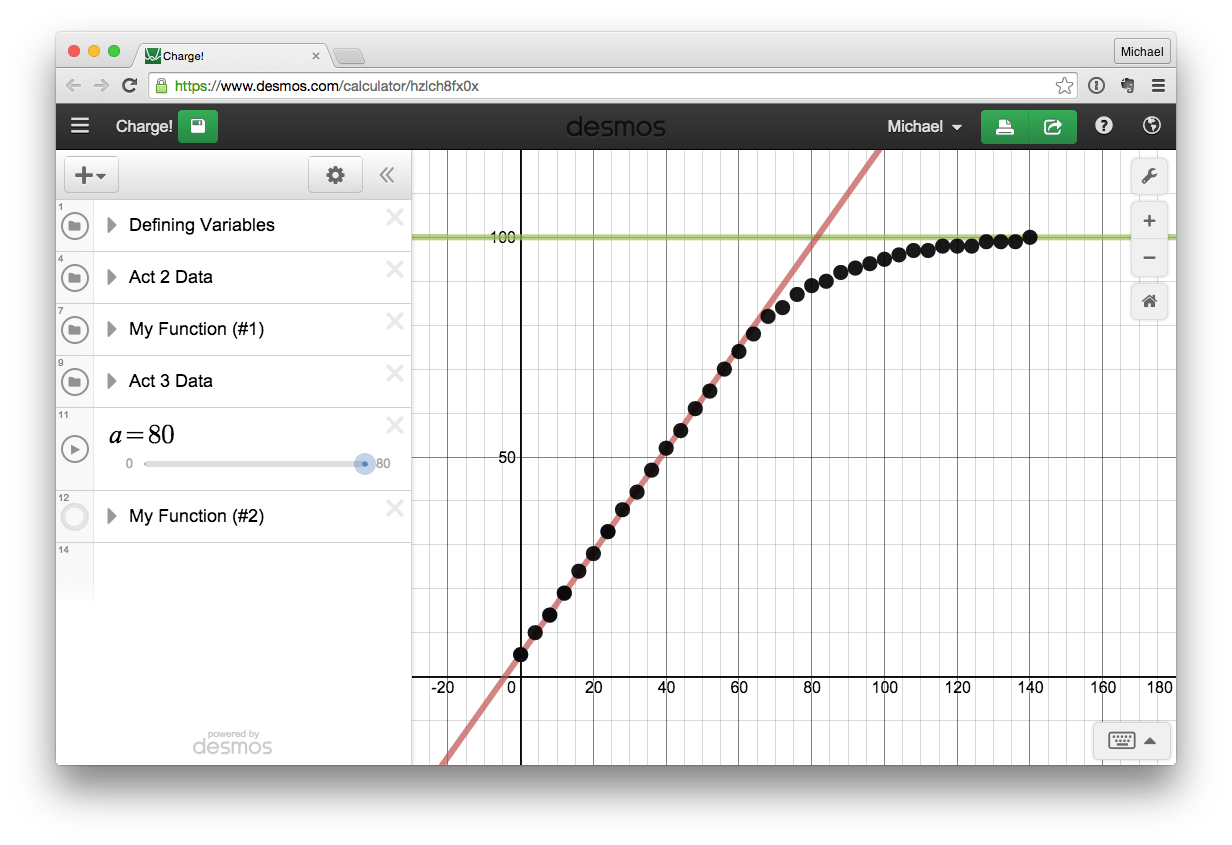The image size is (1232, 845).
Task: Expand Defining Variables folder
Action: click(112, 225)
